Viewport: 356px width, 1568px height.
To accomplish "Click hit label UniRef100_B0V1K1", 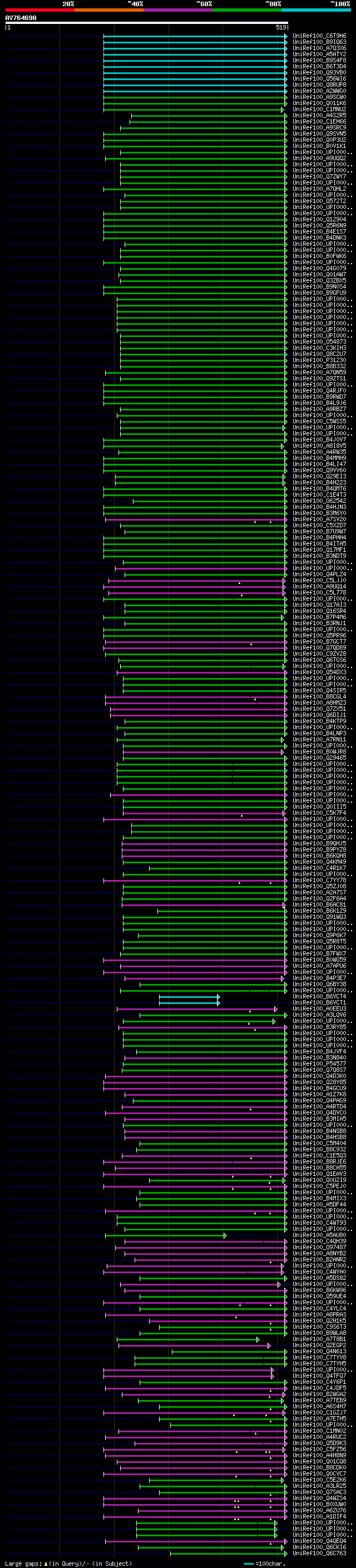I will (x=319, y=146).
